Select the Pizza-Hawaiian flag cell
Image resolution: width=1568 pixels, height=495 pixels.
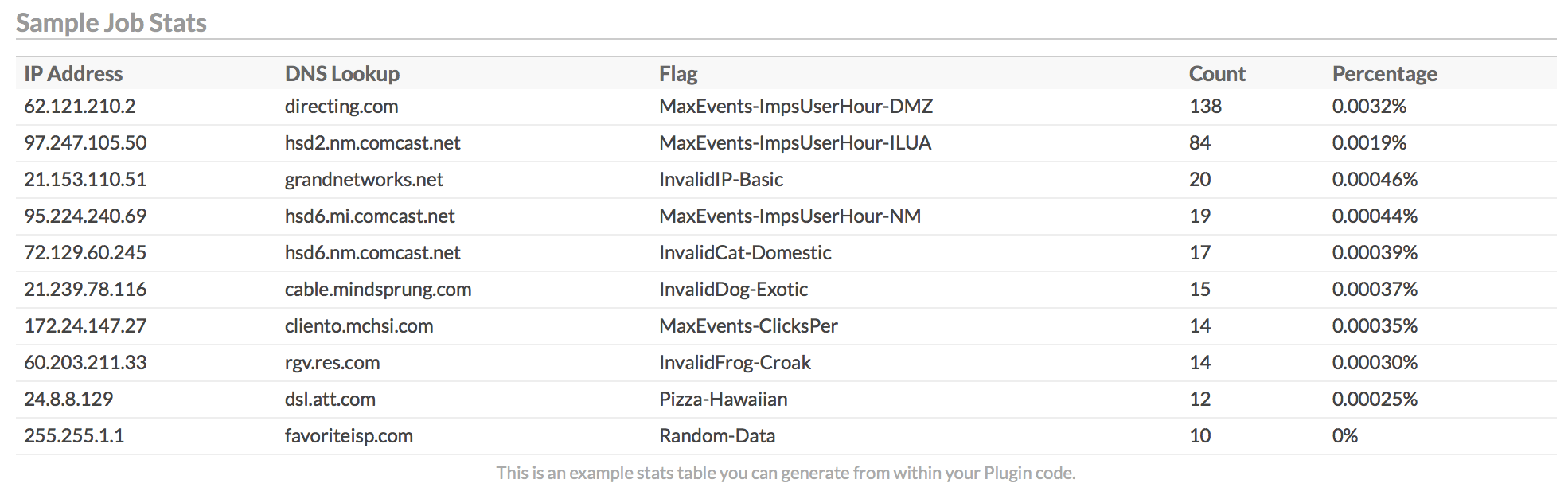[x=723, y=400]
